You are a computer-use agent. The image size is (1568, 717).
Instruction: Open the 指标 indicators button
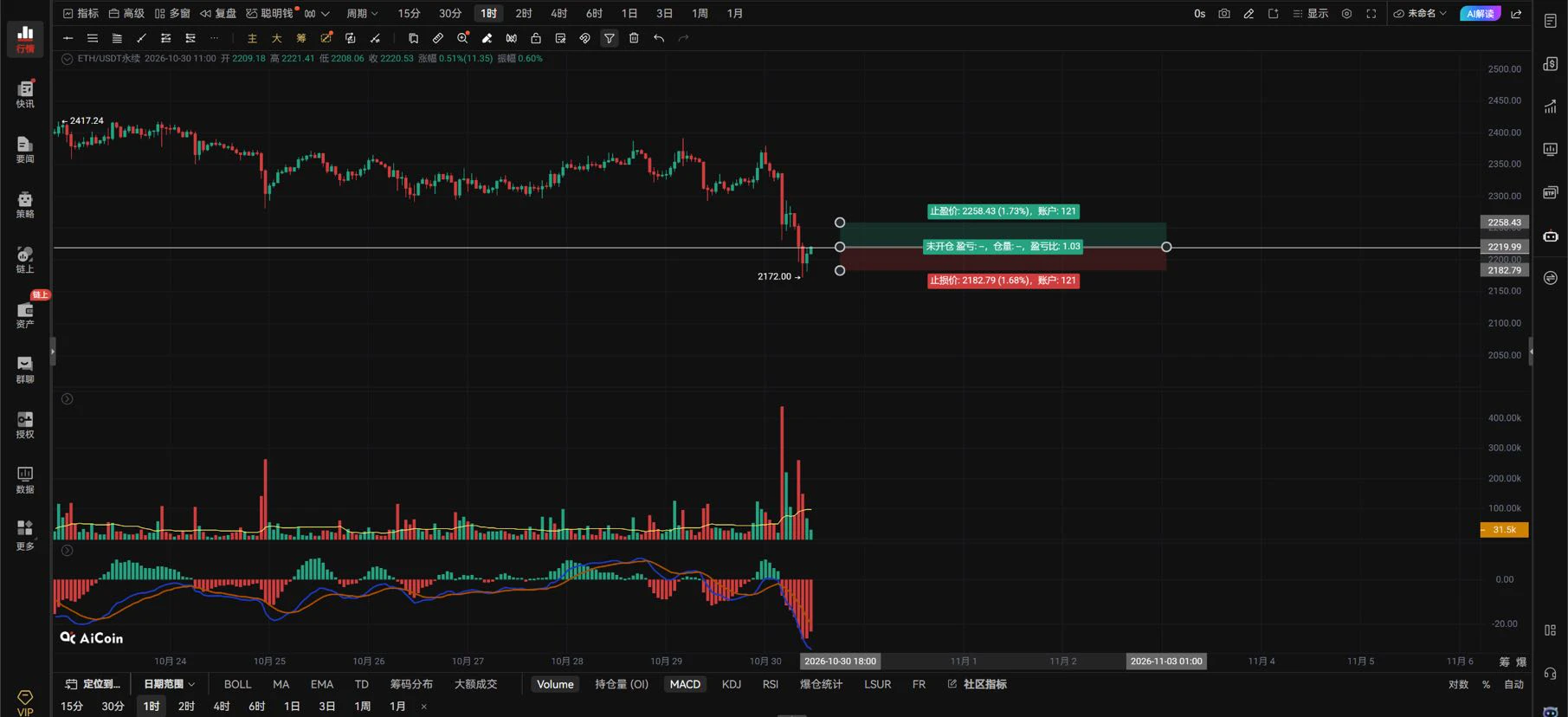coord(81,14)
